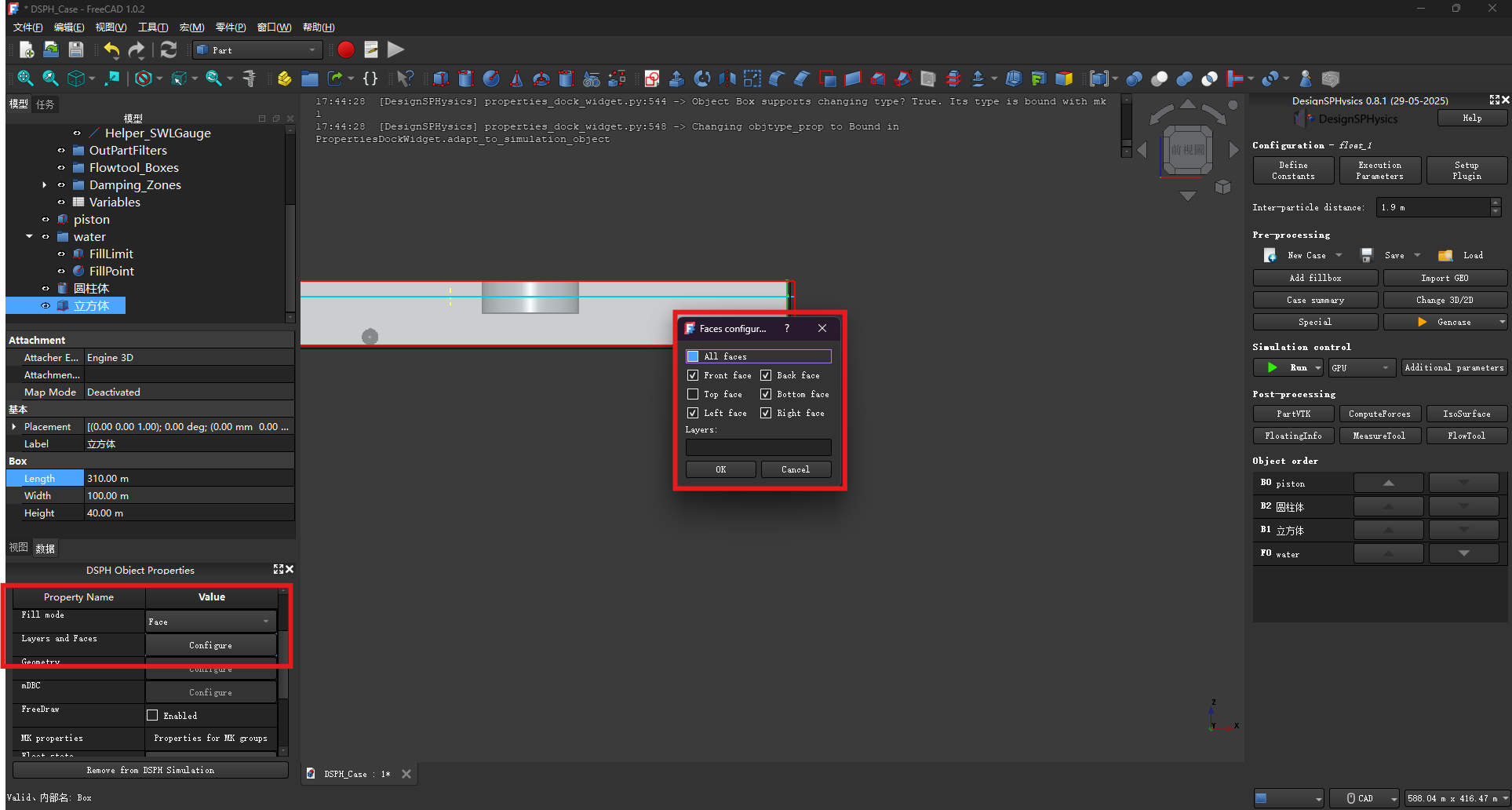Start macro recording with red button
The height and width of the screenshot is (810, 1512).
pos(346,50)
